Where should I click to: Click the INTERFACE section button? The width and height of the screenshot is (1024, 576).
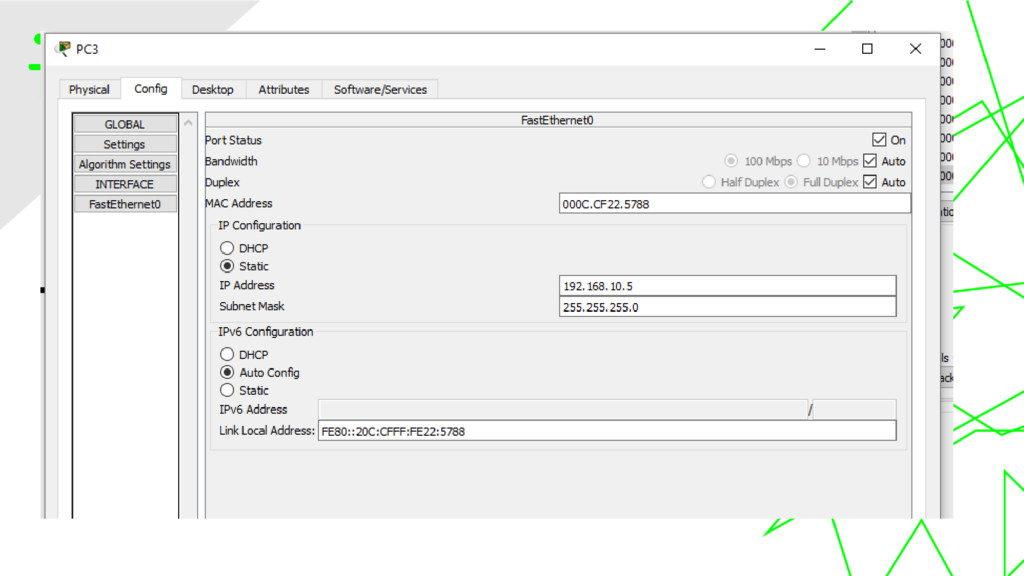[x=125, y=184]
